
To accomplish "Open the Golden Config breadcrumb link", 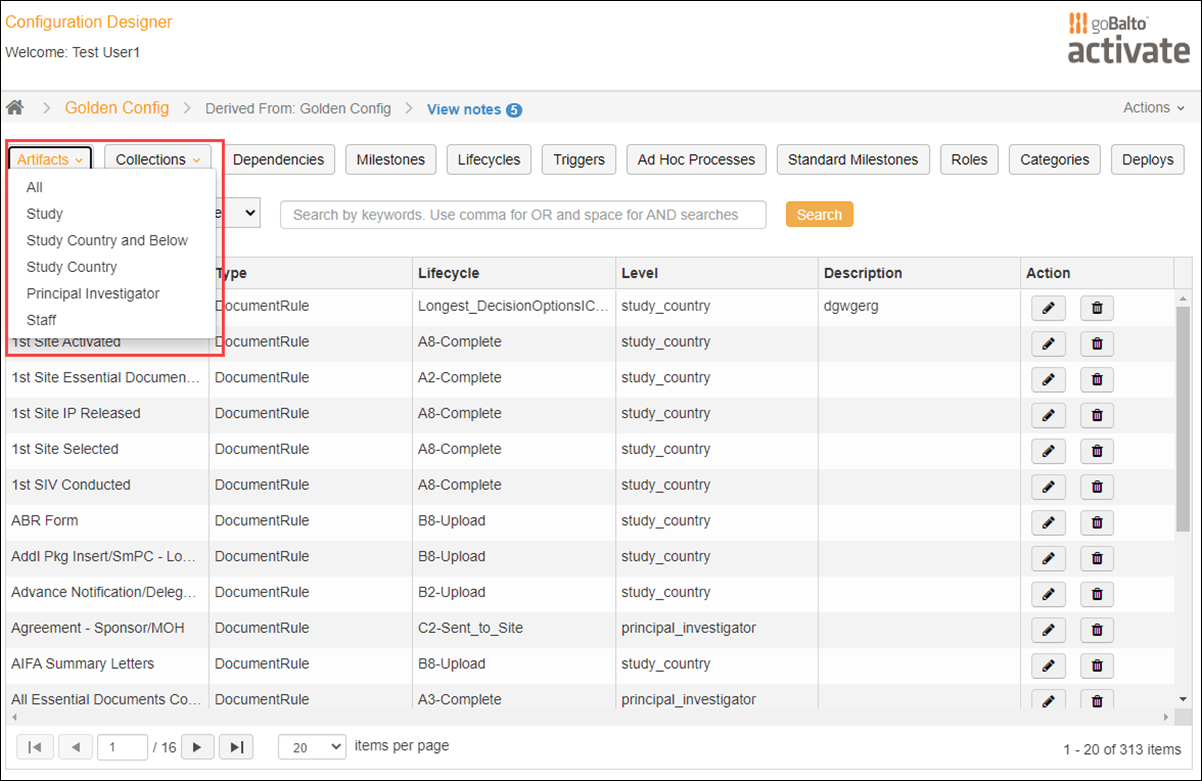I will [117, 108].
